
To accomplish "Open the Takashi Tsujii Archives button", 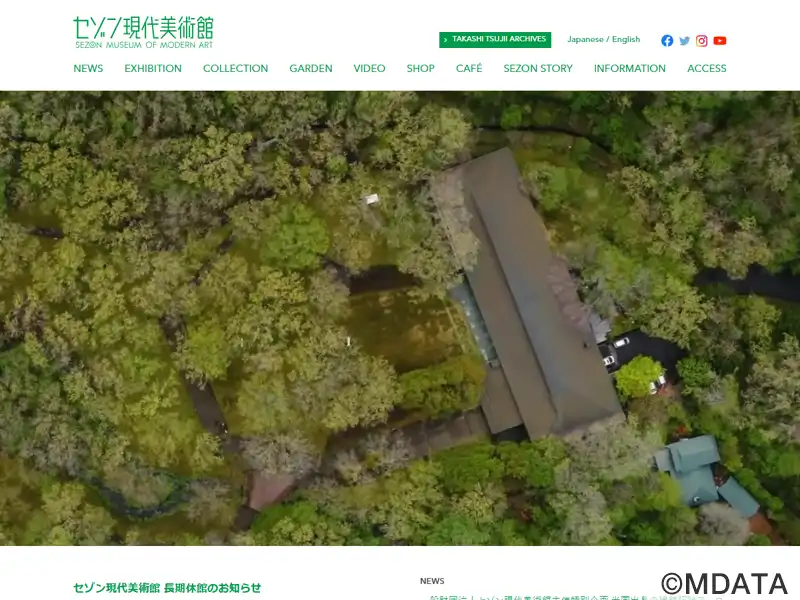I will pyautogui.click(x=495, y=40).
